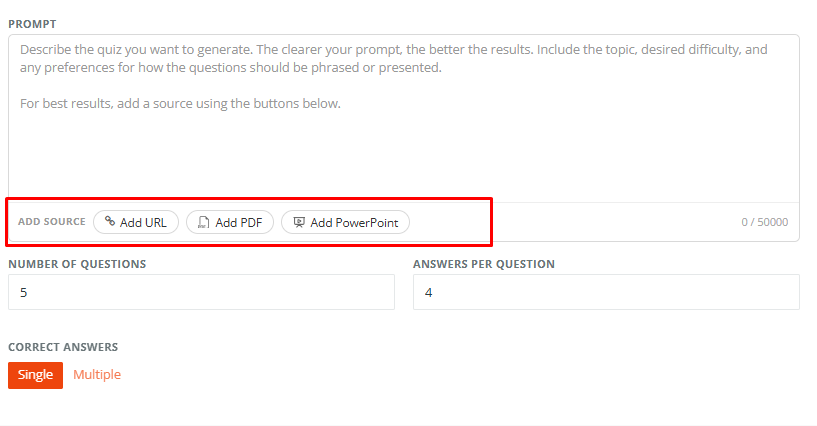Viewport: 817px width, 426px height.
Task: Click the PDF document icon
Action: click(204, 222)
